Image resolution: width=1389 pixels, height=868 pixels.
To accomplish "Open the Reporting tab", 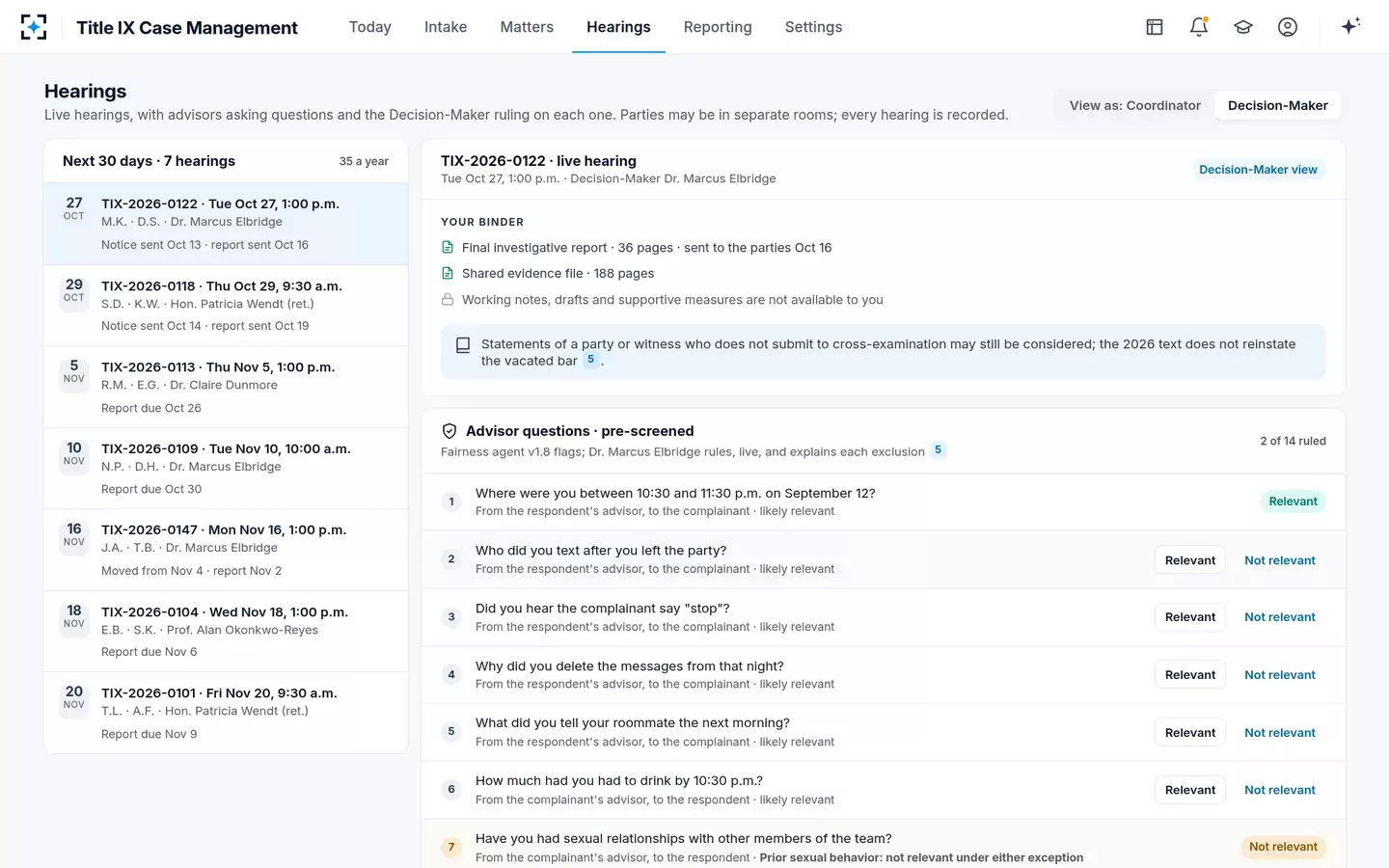I will [718, 27].
